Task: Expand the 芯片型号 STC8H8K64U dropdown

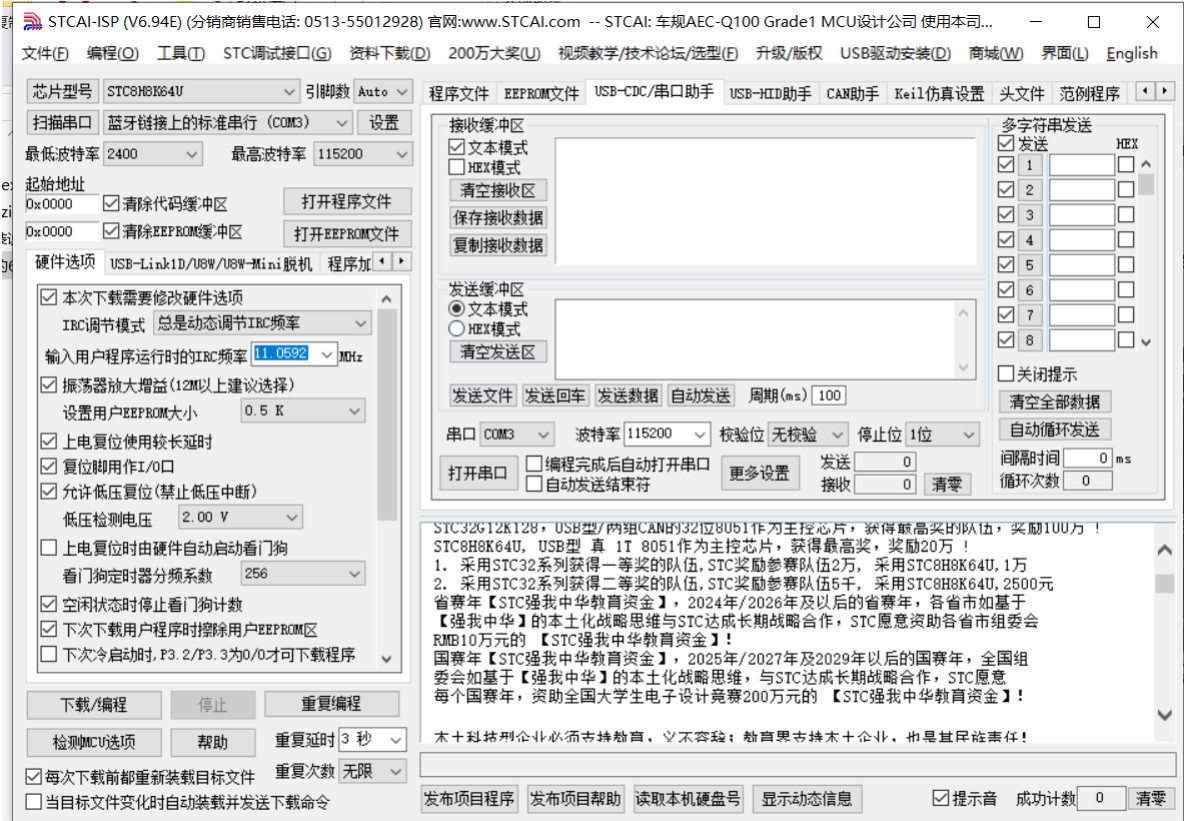Action: (x=290, y=91)
